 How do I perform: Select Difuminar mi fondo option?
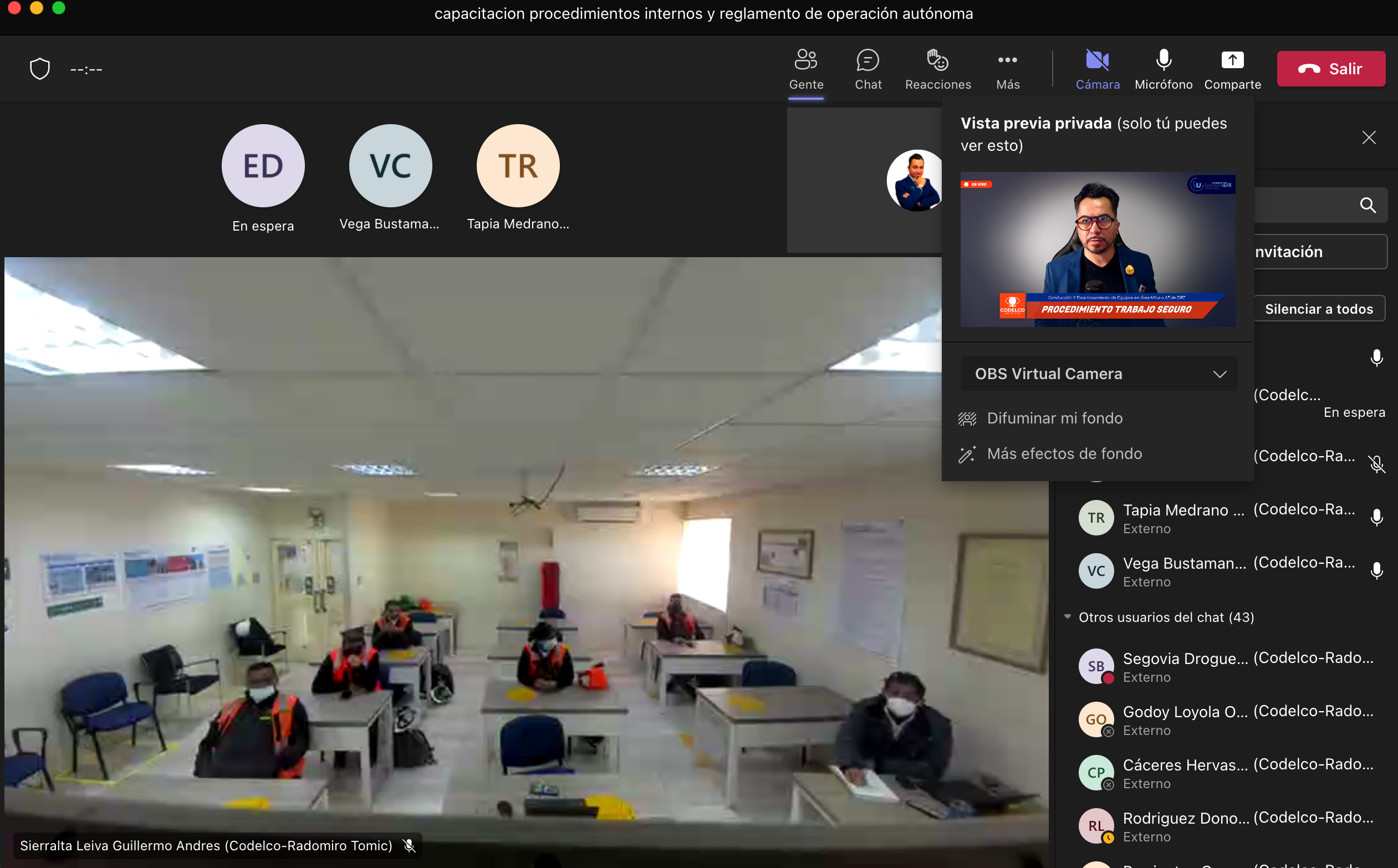(1054, 418)
